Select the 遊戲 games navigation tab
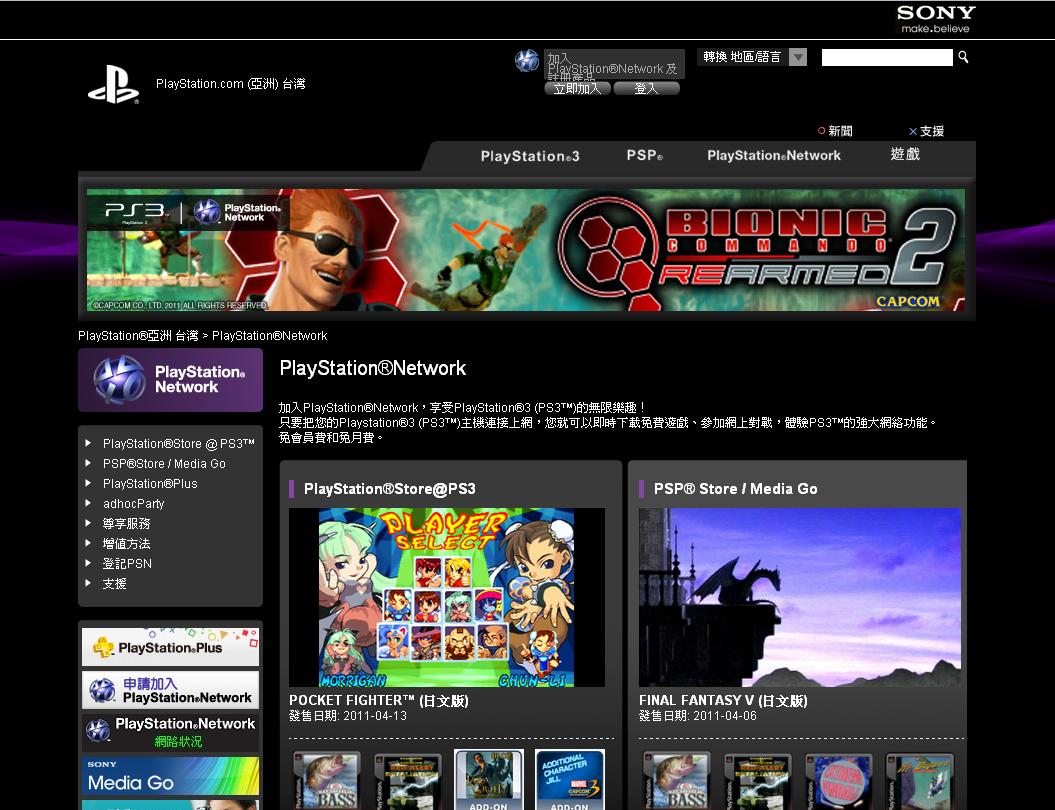This screenshot has width=1055, height=810. pos(905,154)
